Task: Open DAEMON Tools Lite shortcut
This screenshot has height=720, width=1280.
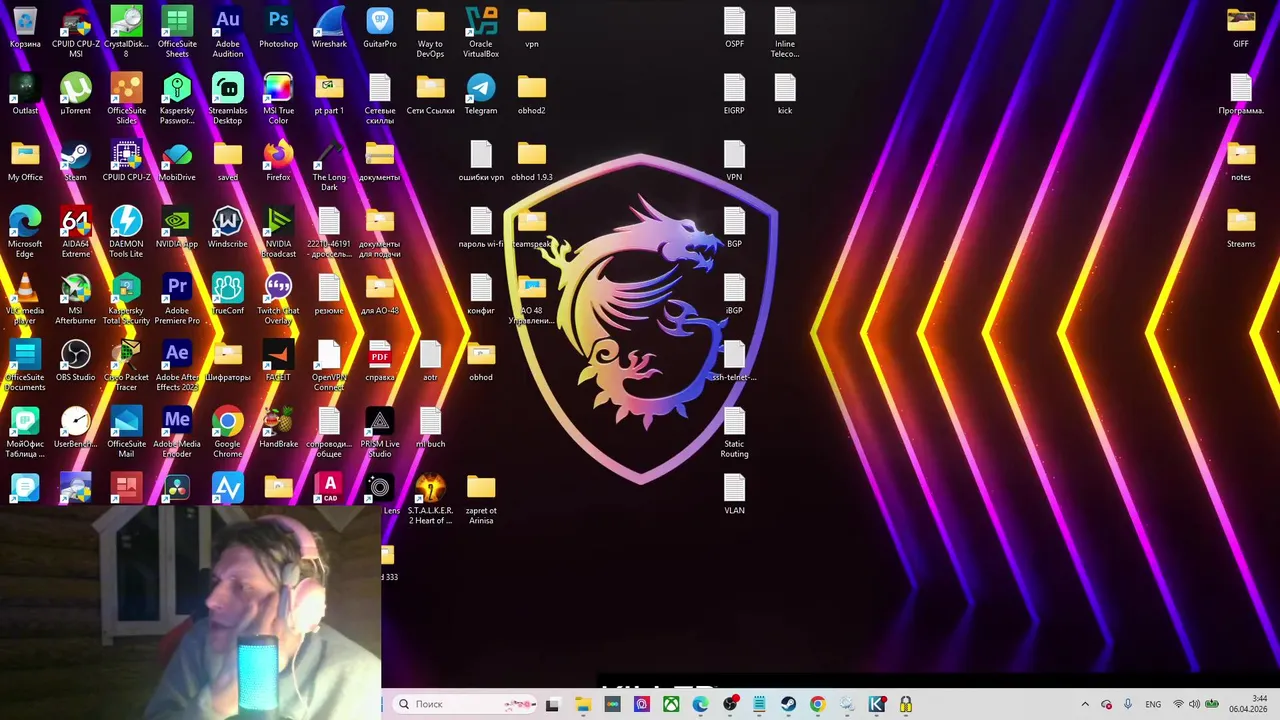Action: coord(126,233)
